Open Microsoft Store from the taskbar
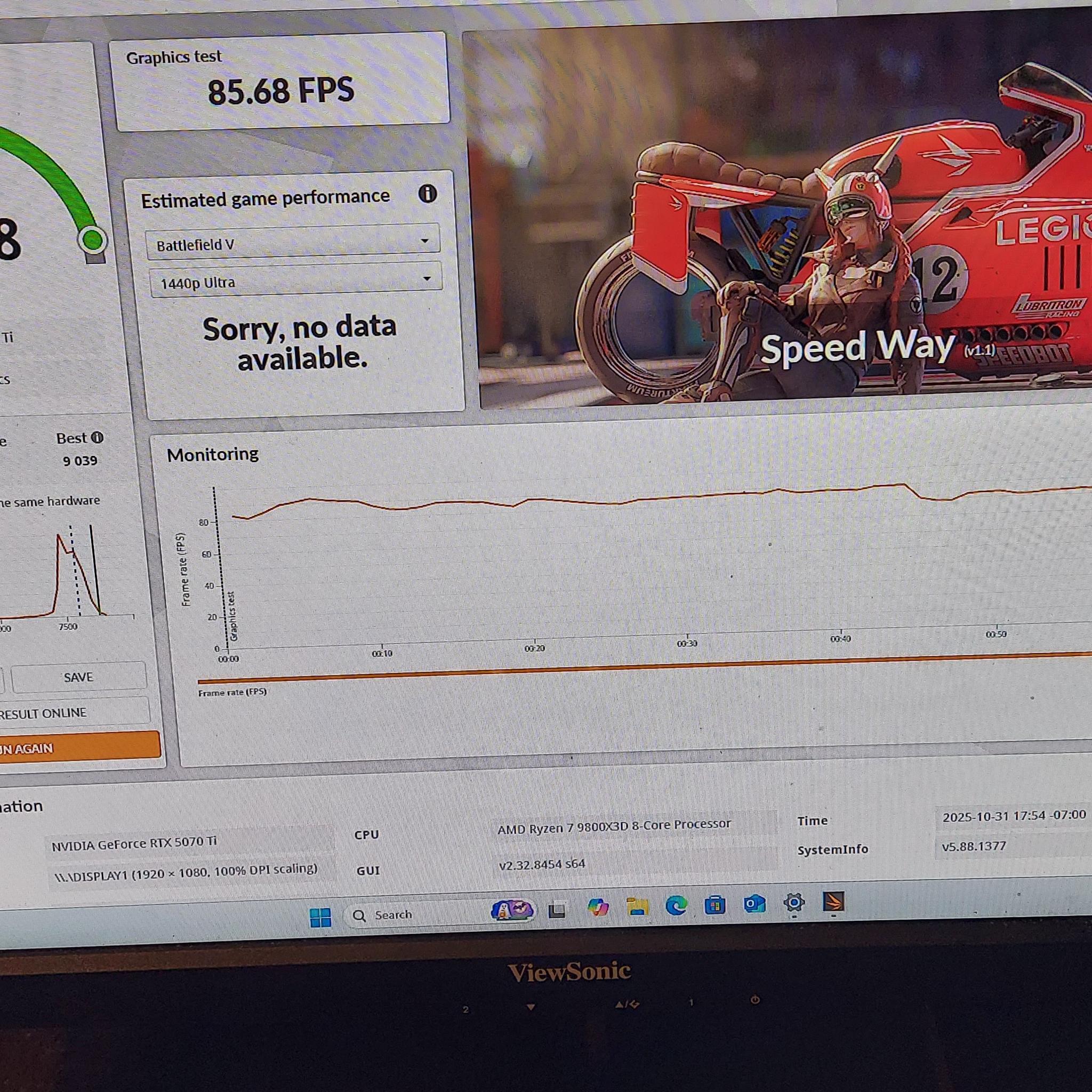Viewport: 1092px width, 1092px height. coord(715,905)
